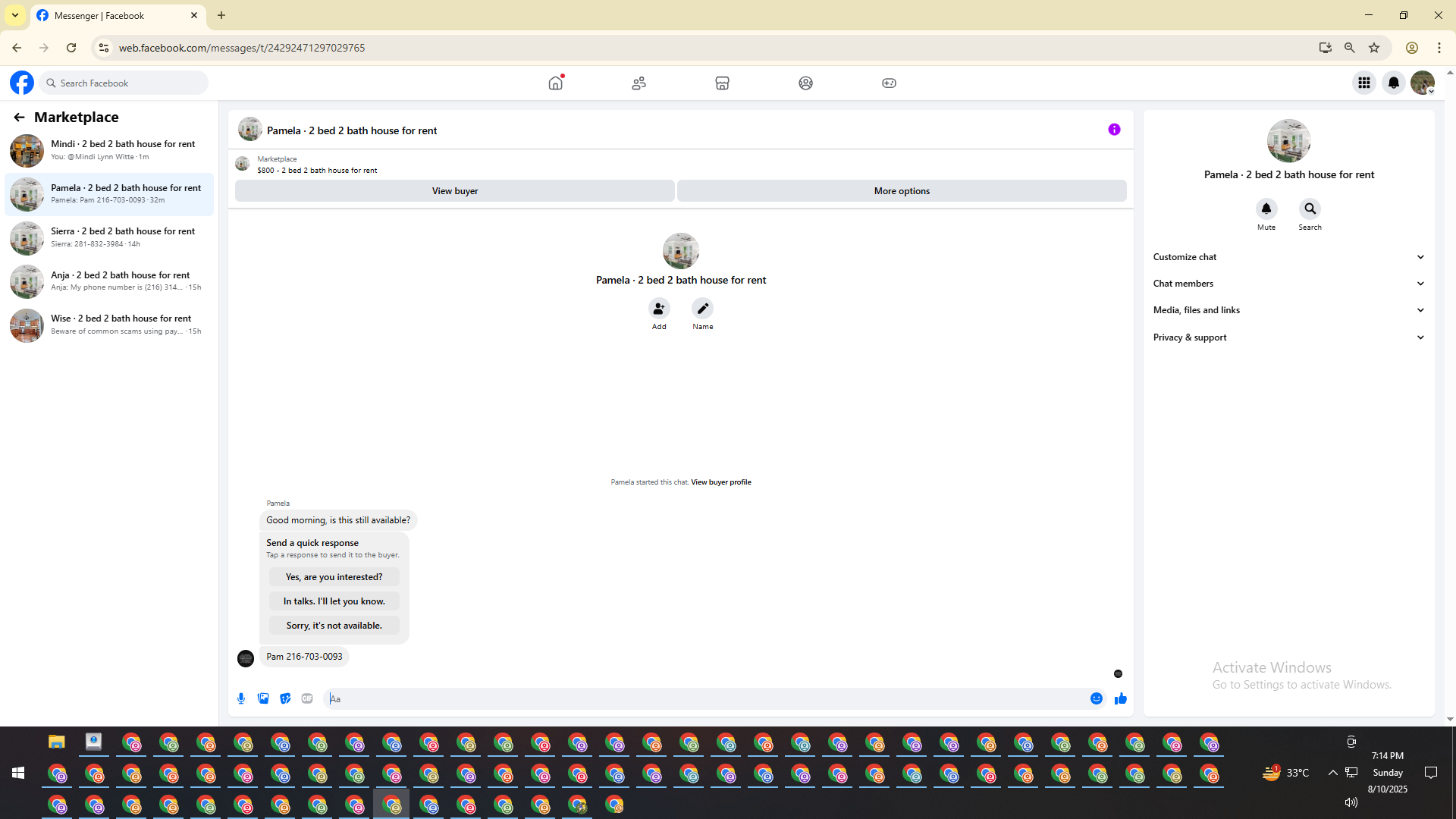Open the GIF picker icon
The width and height of the screenshot is (1456, 819).
[x=307, y=698]
